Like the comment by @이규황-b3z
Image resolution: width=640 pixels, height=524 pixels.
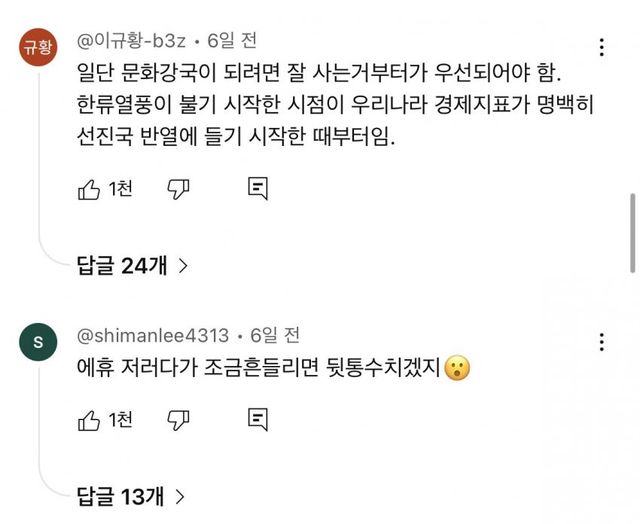click(89, 188)
